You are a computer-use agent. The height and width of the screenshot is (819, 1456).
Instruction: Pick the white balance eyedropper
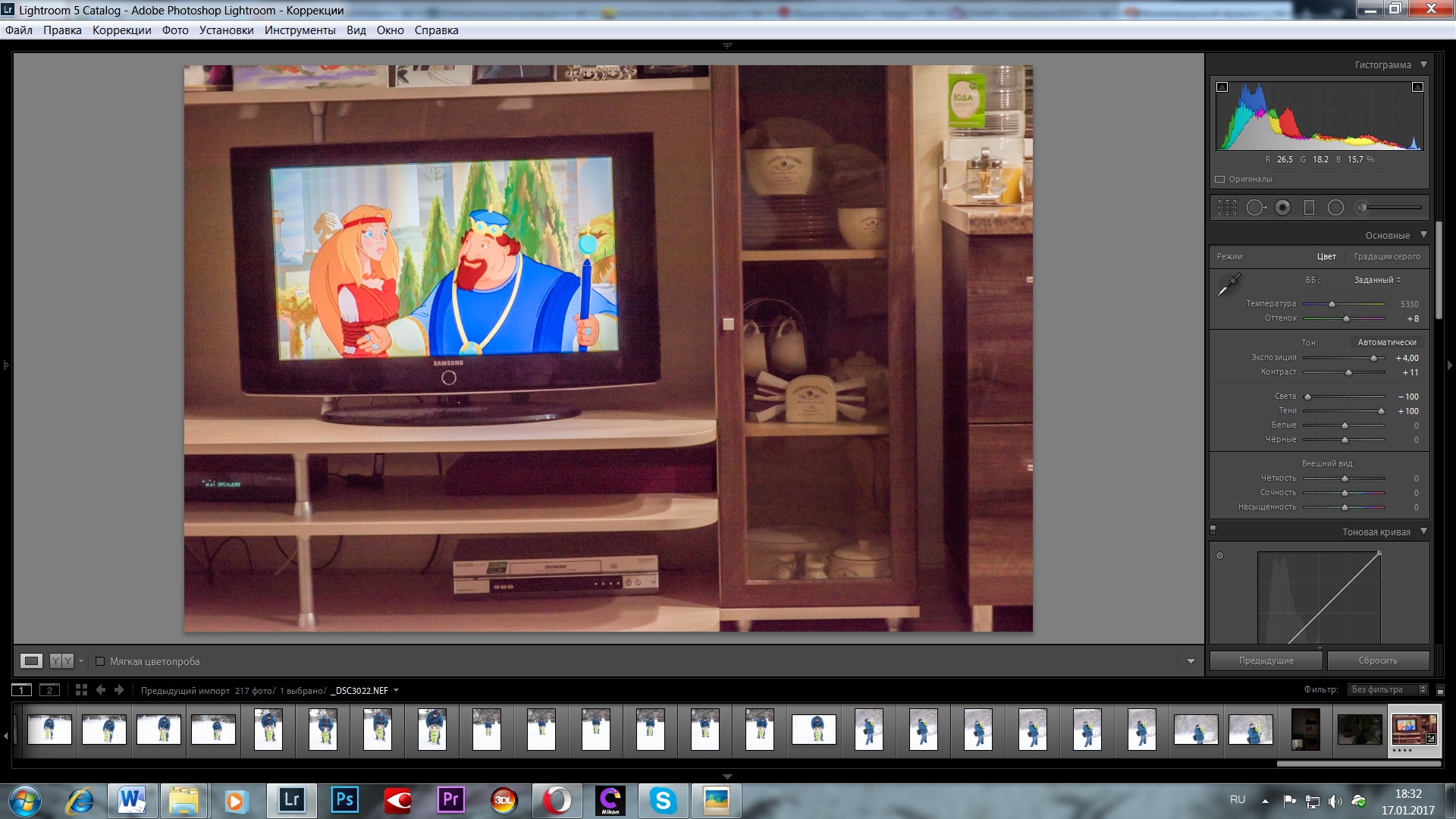[1228, 285]
